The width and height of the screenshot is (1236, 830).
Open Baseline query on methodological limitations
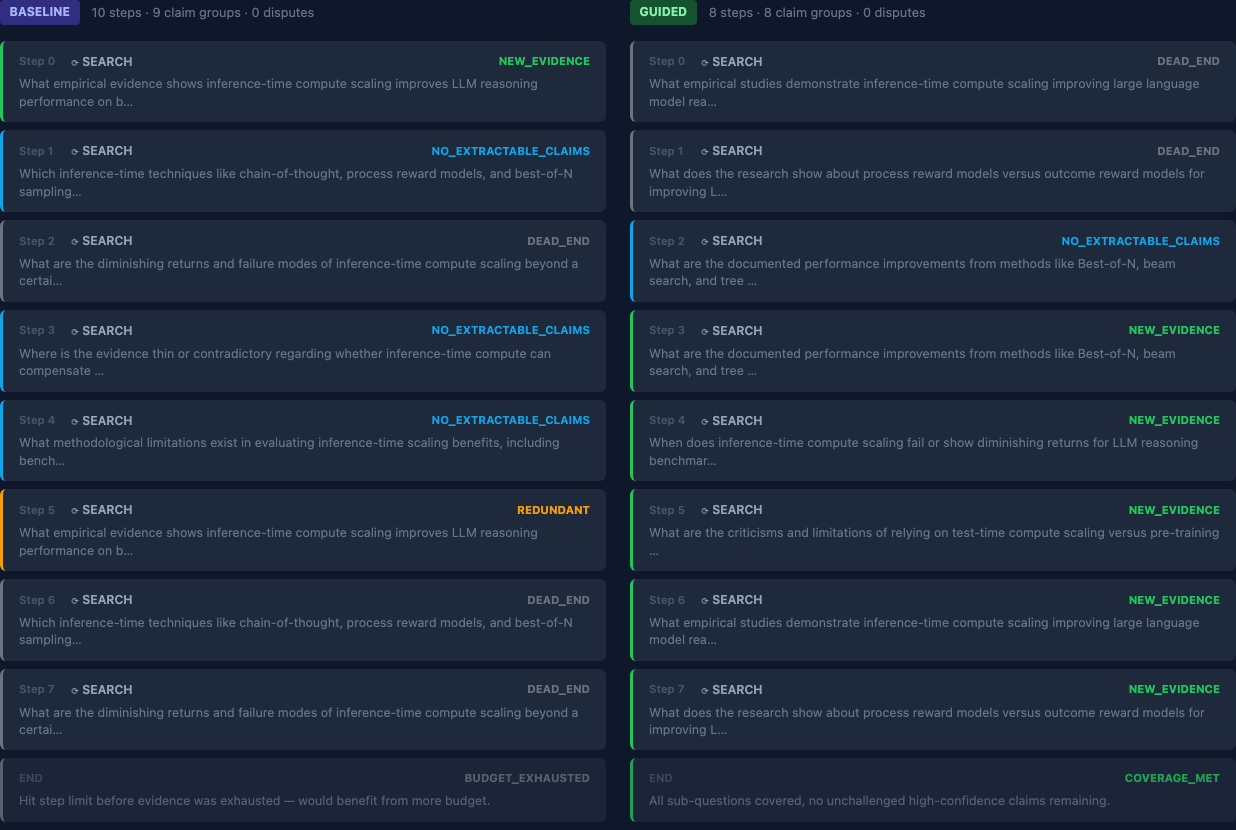point(289,452)
